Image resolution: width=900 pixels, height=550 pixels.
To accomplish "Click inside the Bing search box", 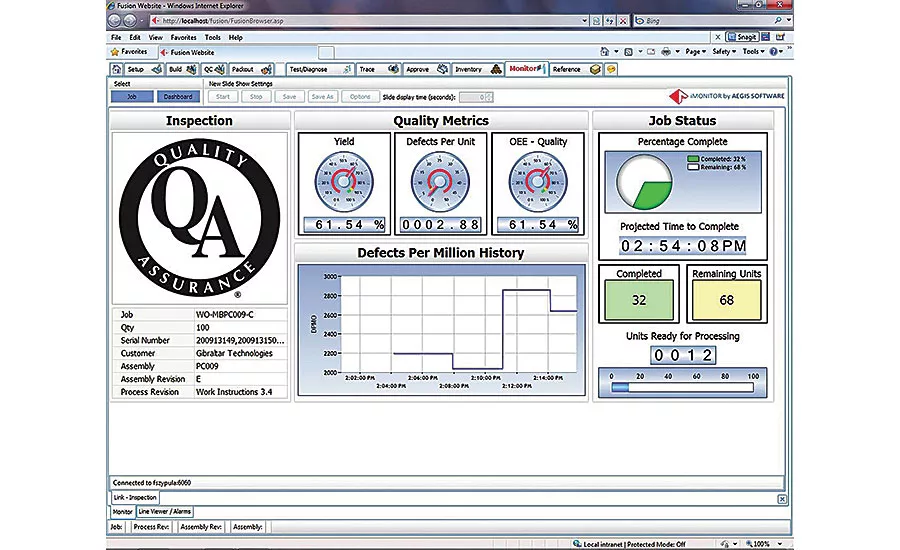I will tap(705, 21).
